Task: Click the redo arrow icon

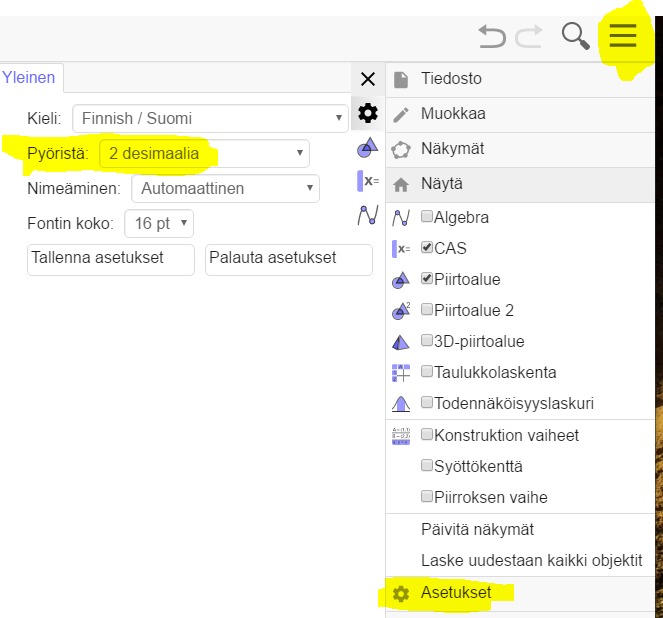Action: tap(529, 36)
